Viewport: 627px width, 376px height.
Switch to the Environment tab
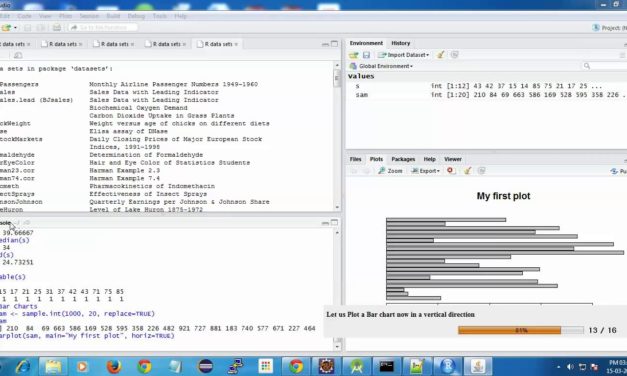(366, 43)
